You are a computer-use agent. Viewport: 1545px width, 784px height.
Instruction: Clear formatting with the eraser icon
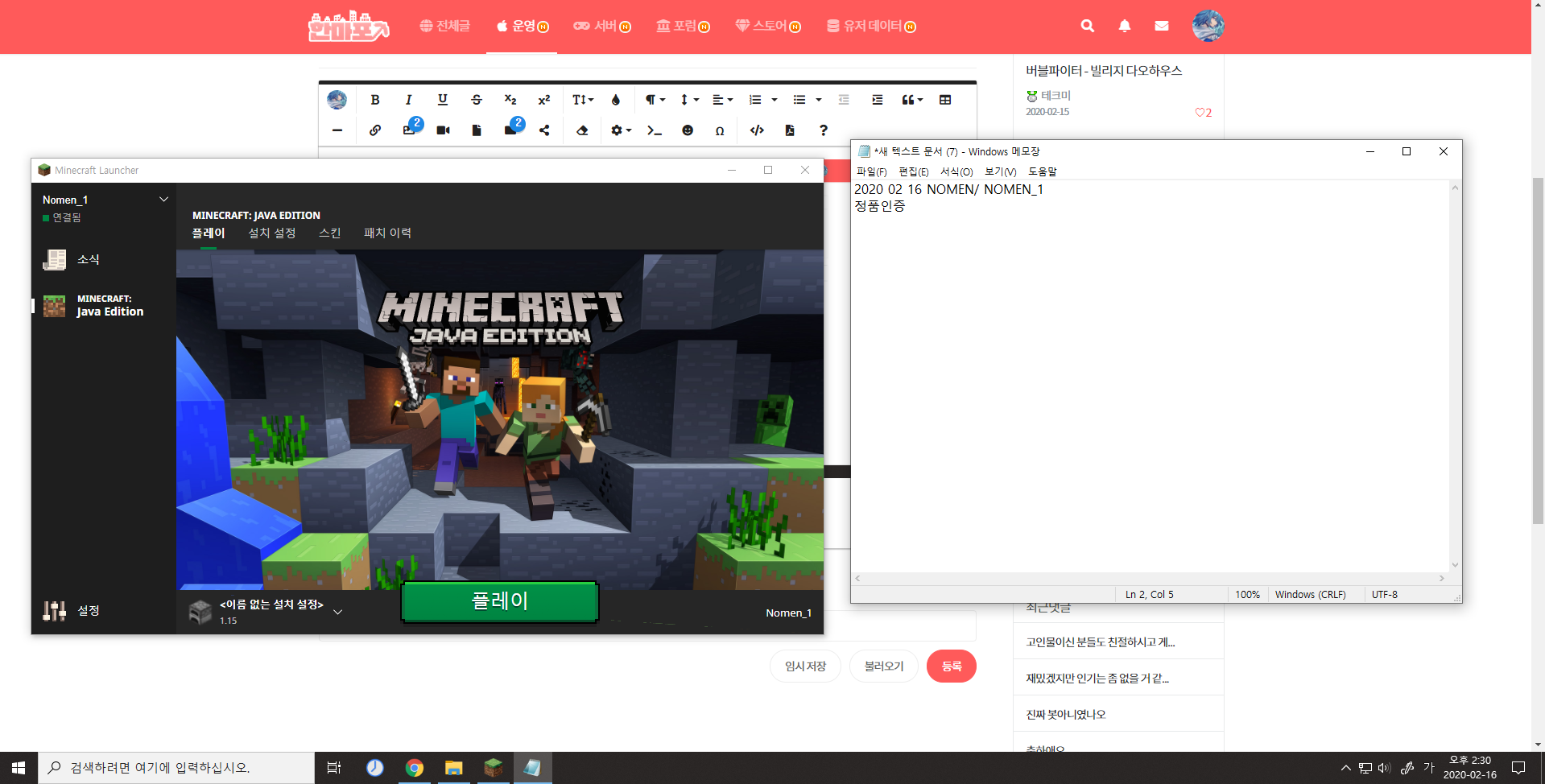(582, 130)
